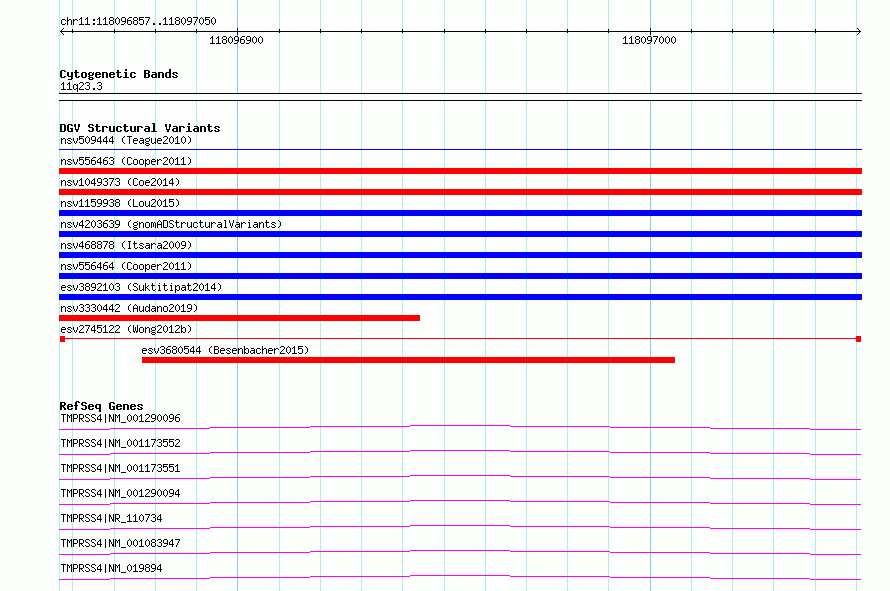Open variant nsv1159938 (Lou2015) label
Image resolution: width=890 pixels, height=591 pixels.
click(120, 203)
